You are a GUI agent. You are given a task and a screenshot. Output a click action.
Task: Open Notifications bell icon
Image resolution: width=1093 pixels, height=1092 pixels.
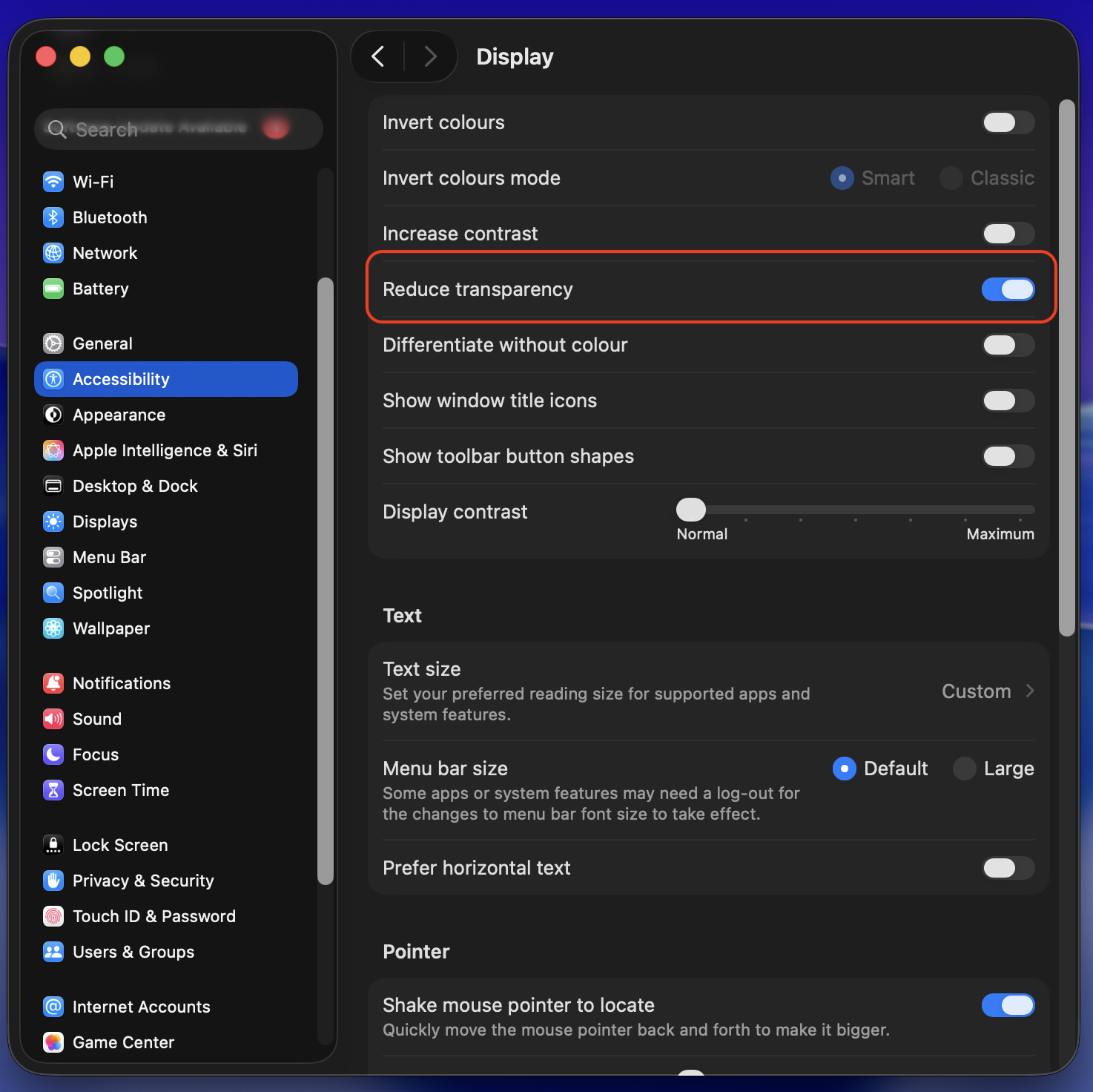click(x=53, y=683)
